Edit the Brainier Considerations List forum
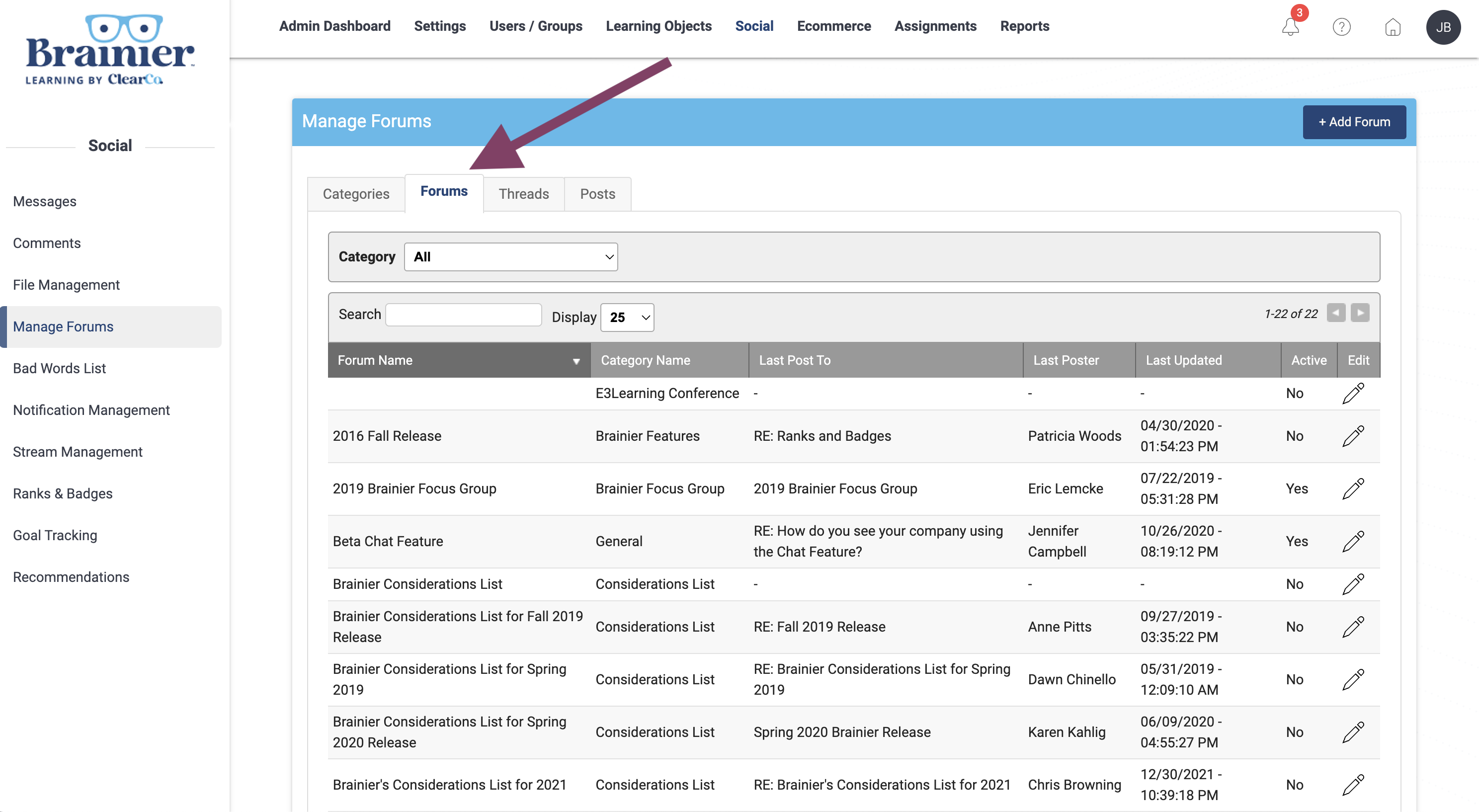The height and width of the screenshot is (812, 1479). [x=1353, y=584]
